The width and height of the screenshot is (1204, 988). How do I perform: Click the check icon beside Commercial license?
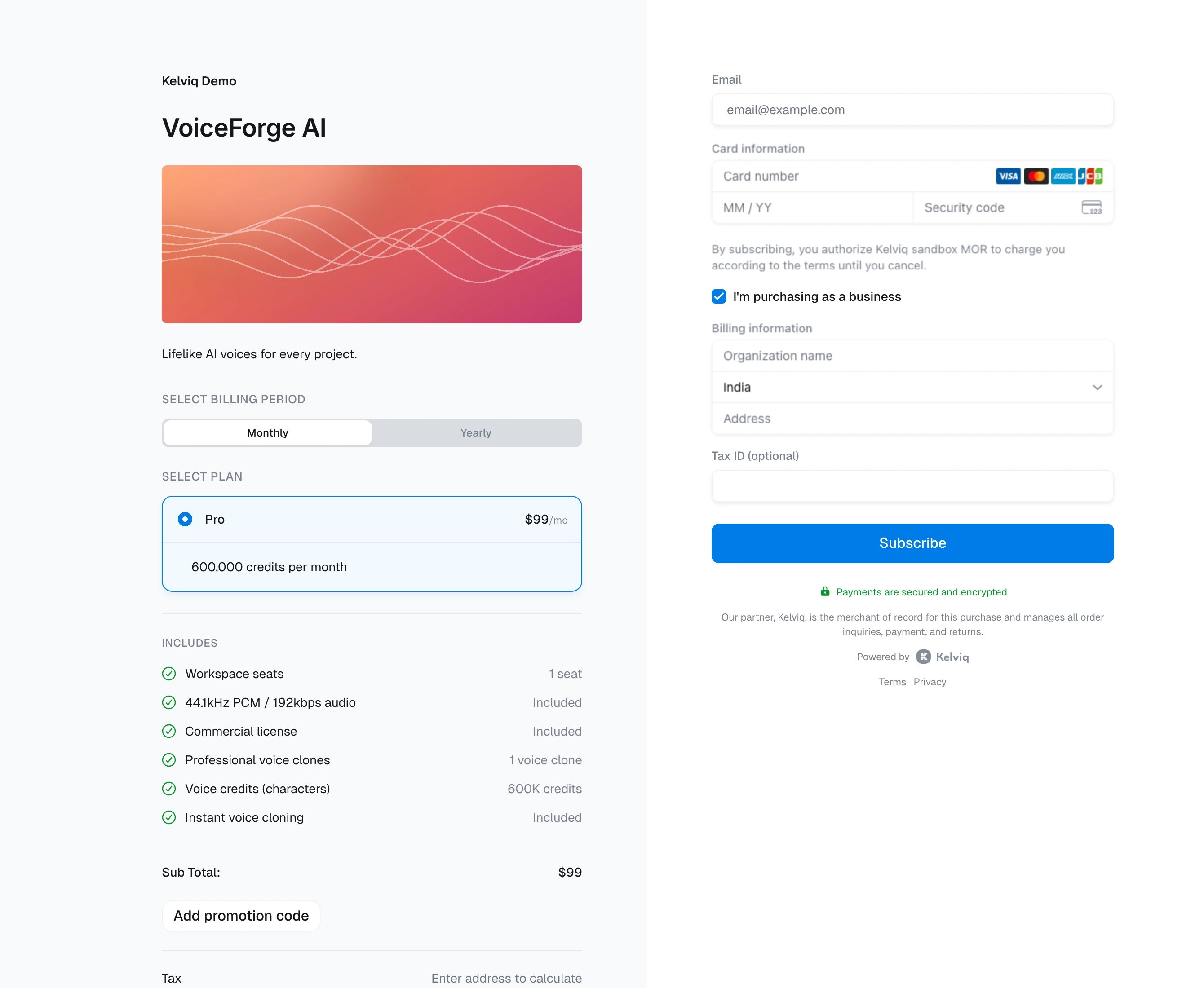point(169,731)
